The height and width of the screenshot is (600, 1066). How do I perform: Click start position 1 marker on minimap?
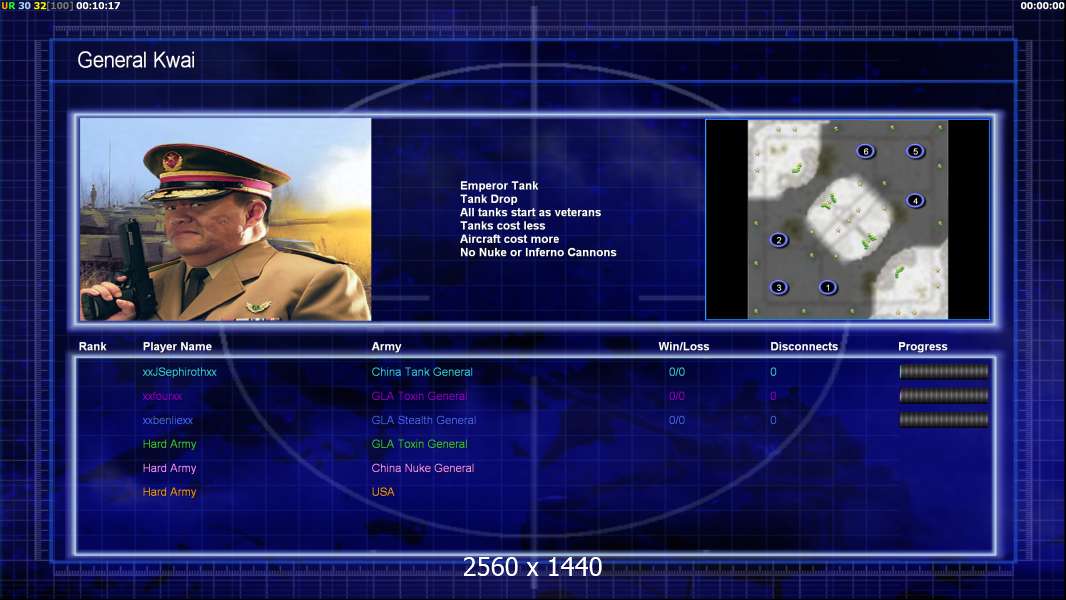[827, 288]
